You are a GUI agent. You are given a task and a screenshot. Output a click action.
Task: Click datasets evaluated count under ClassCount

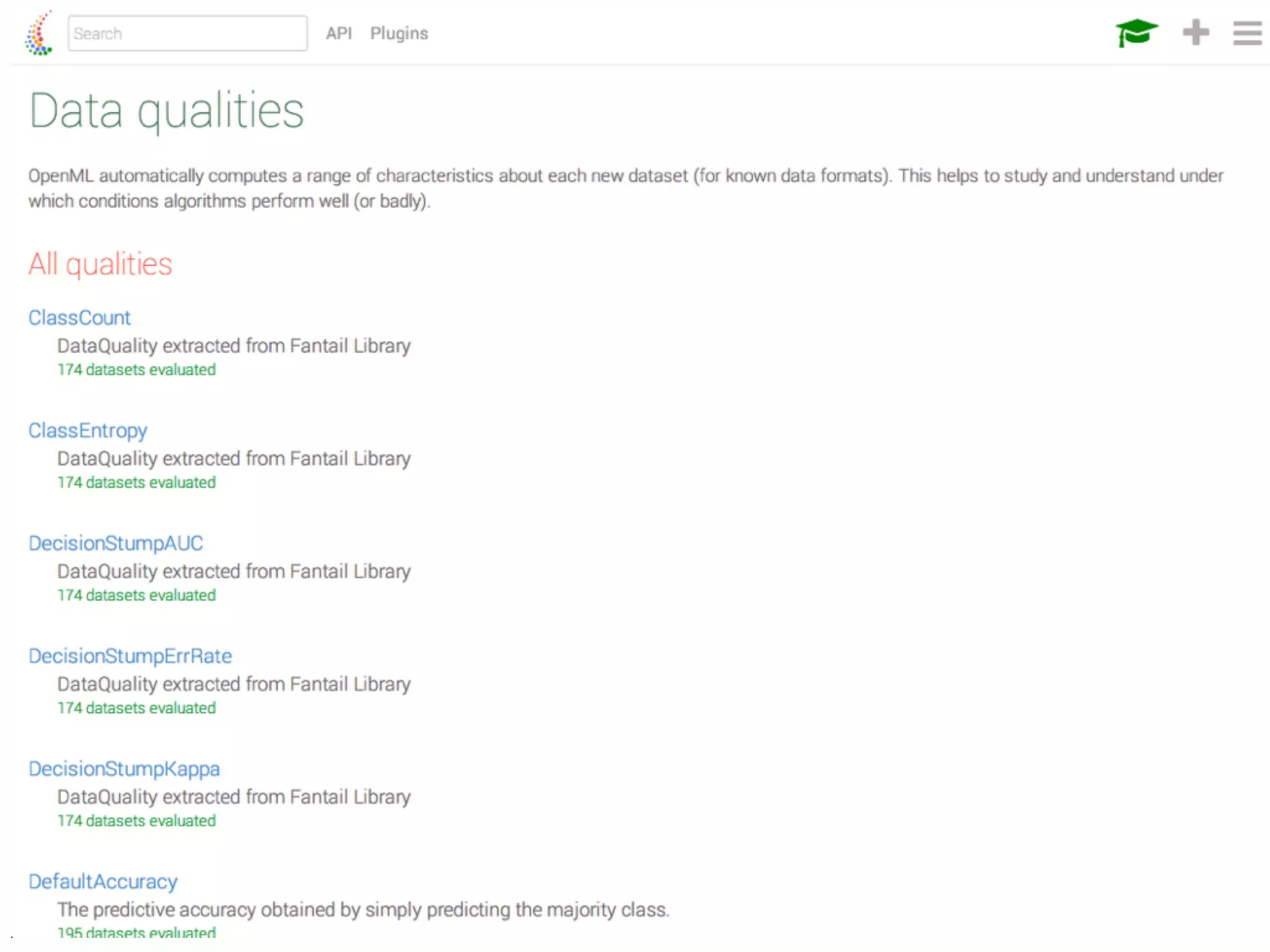point(136,370)
